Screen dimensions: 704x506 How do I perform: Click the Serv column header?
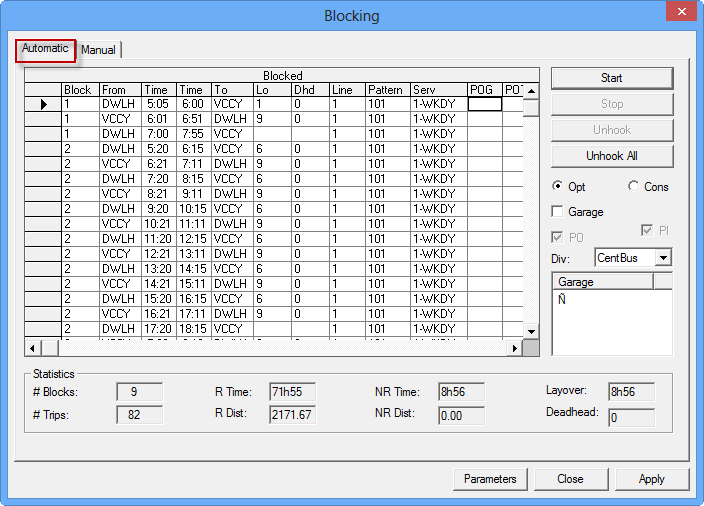pos(439,90)
